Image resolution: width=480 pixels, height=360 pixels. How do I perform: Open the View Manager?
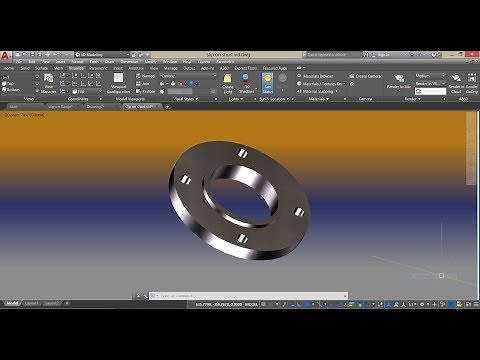point(49,83)
